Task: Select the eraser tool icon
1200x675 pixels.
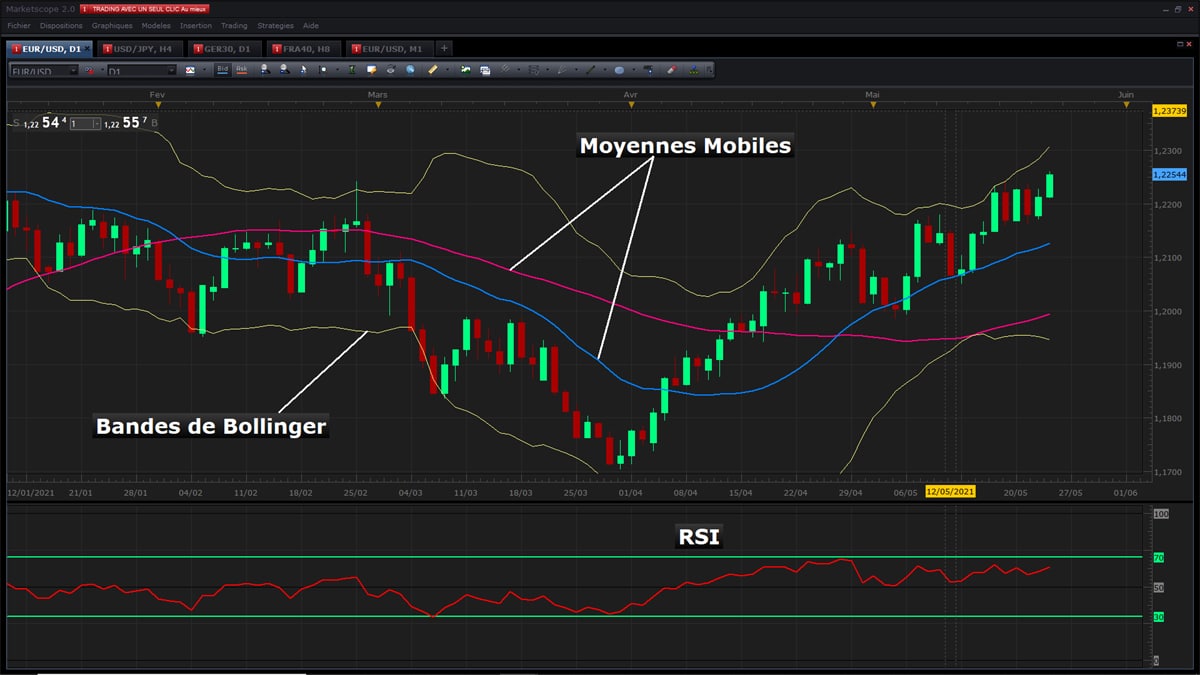Action: [672, 70]
